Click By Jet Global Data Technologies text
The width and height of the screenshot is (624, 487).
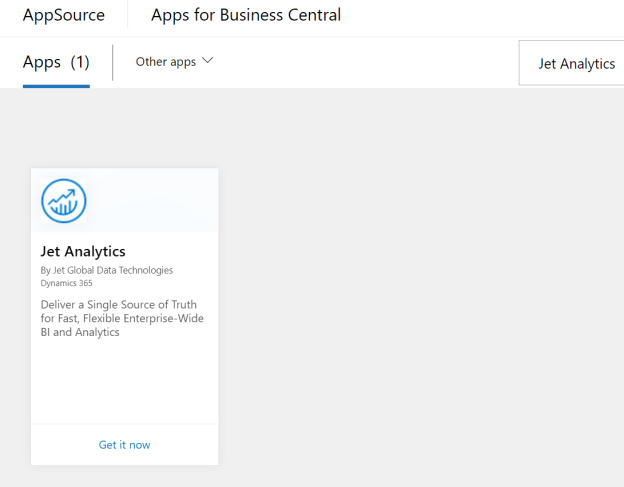pos(107,271)
